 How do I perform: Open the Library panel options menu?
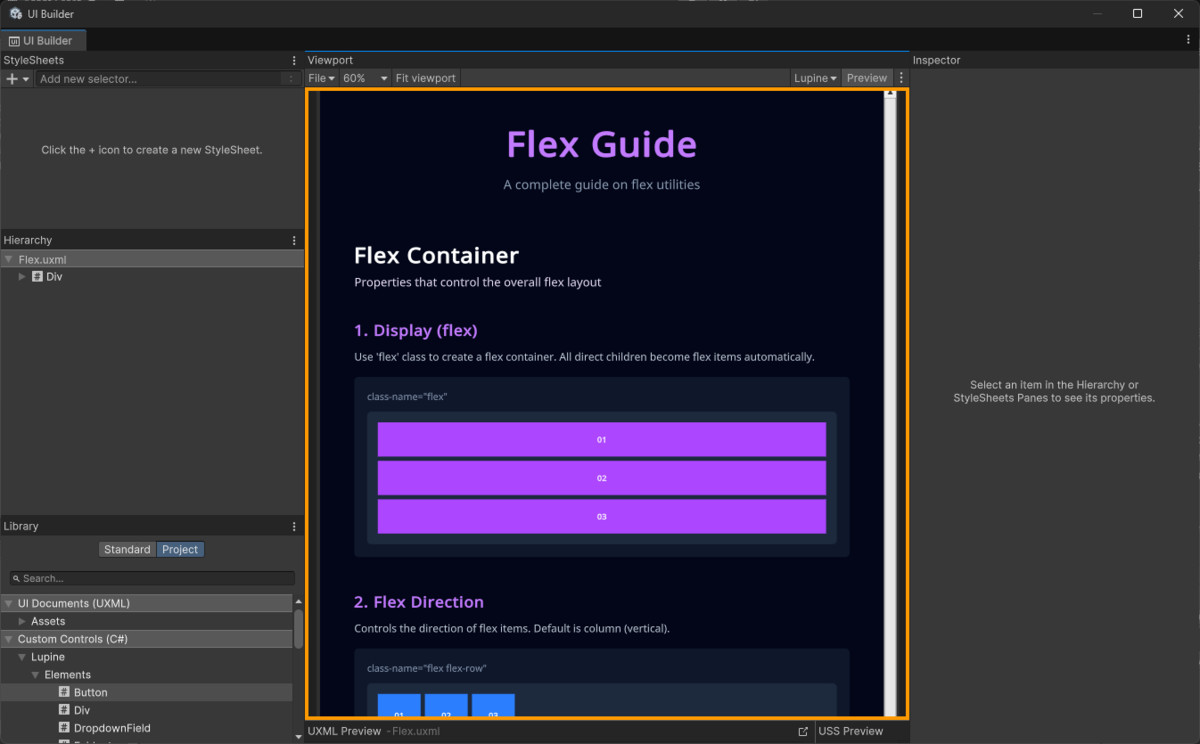coord(293,526)
